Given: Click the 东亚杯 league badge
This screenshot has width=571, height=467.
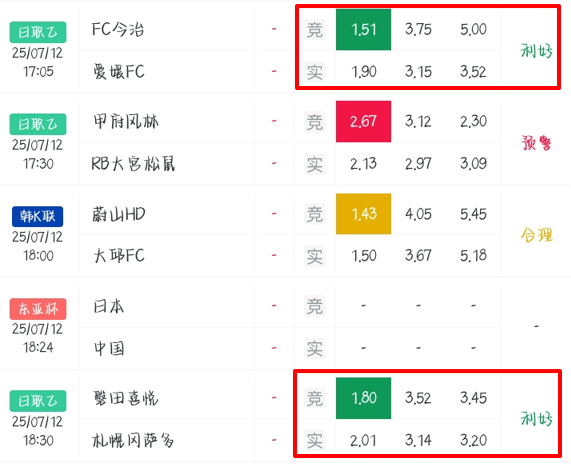Looking at the screenshot, I should tap(38, 309).
